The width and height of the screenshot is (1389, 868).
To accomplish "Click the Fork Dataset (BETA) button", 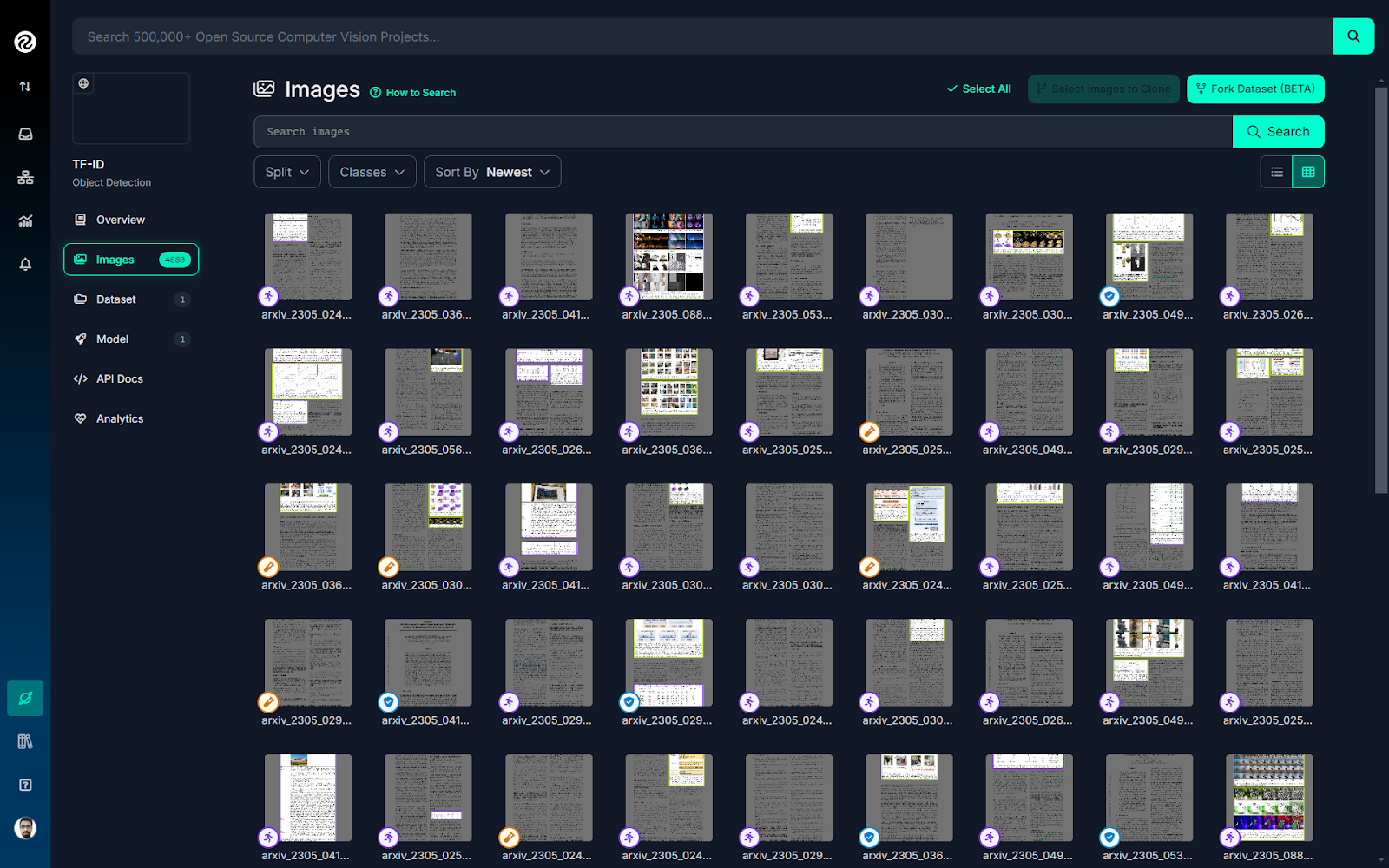I will [x=1254, y=89].
